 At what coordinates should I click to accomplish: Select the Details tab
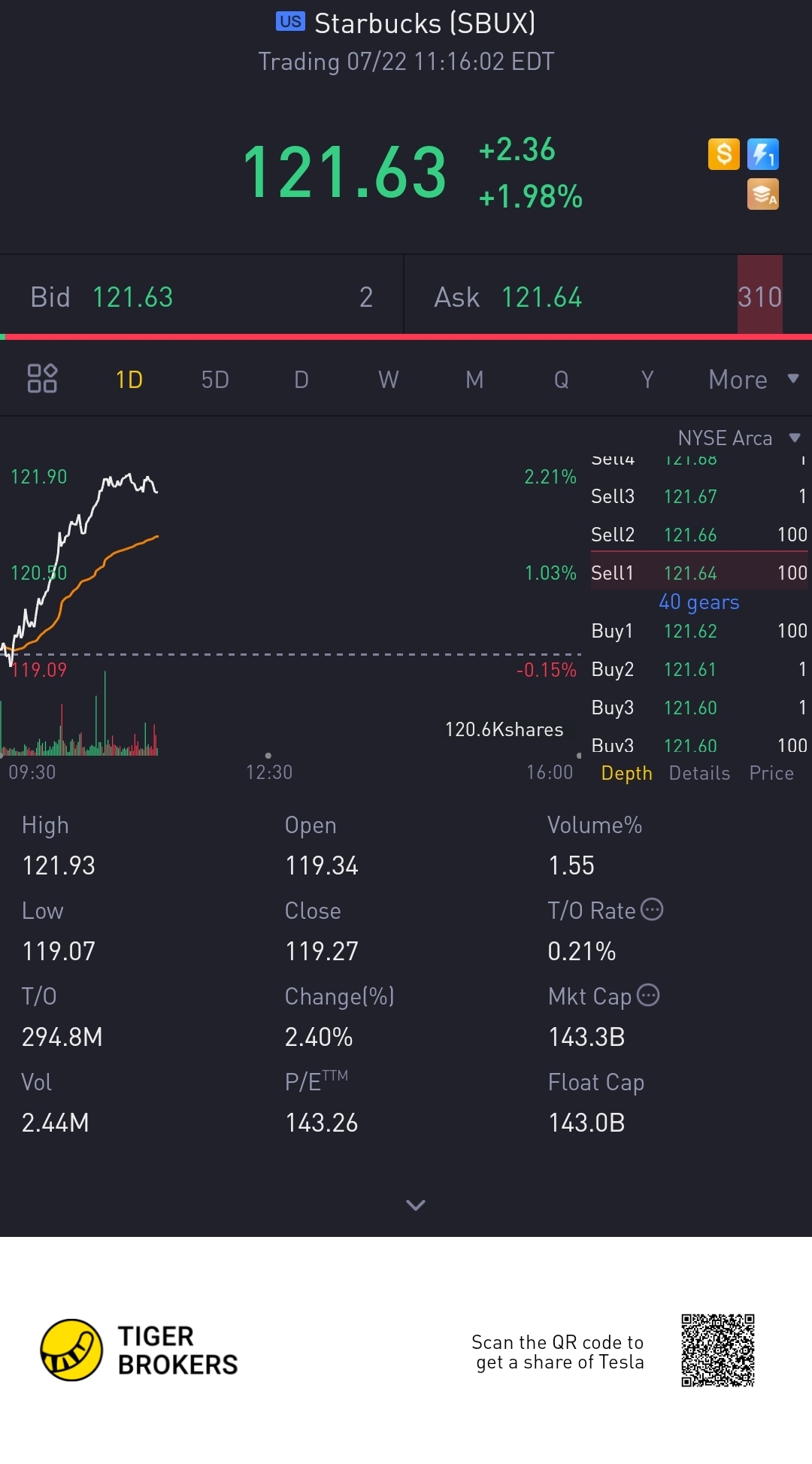coord(699,773)
